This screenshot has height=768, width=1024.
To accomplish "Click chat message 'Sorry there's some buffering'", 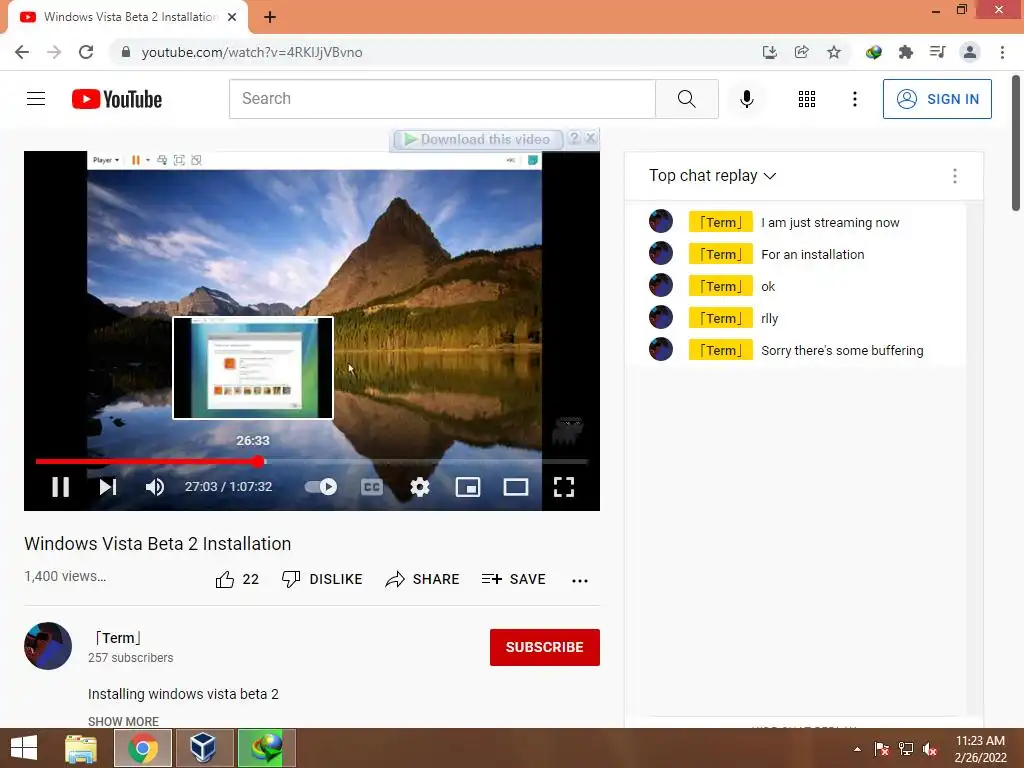I will pyautogui.click(x=842, y=351).
